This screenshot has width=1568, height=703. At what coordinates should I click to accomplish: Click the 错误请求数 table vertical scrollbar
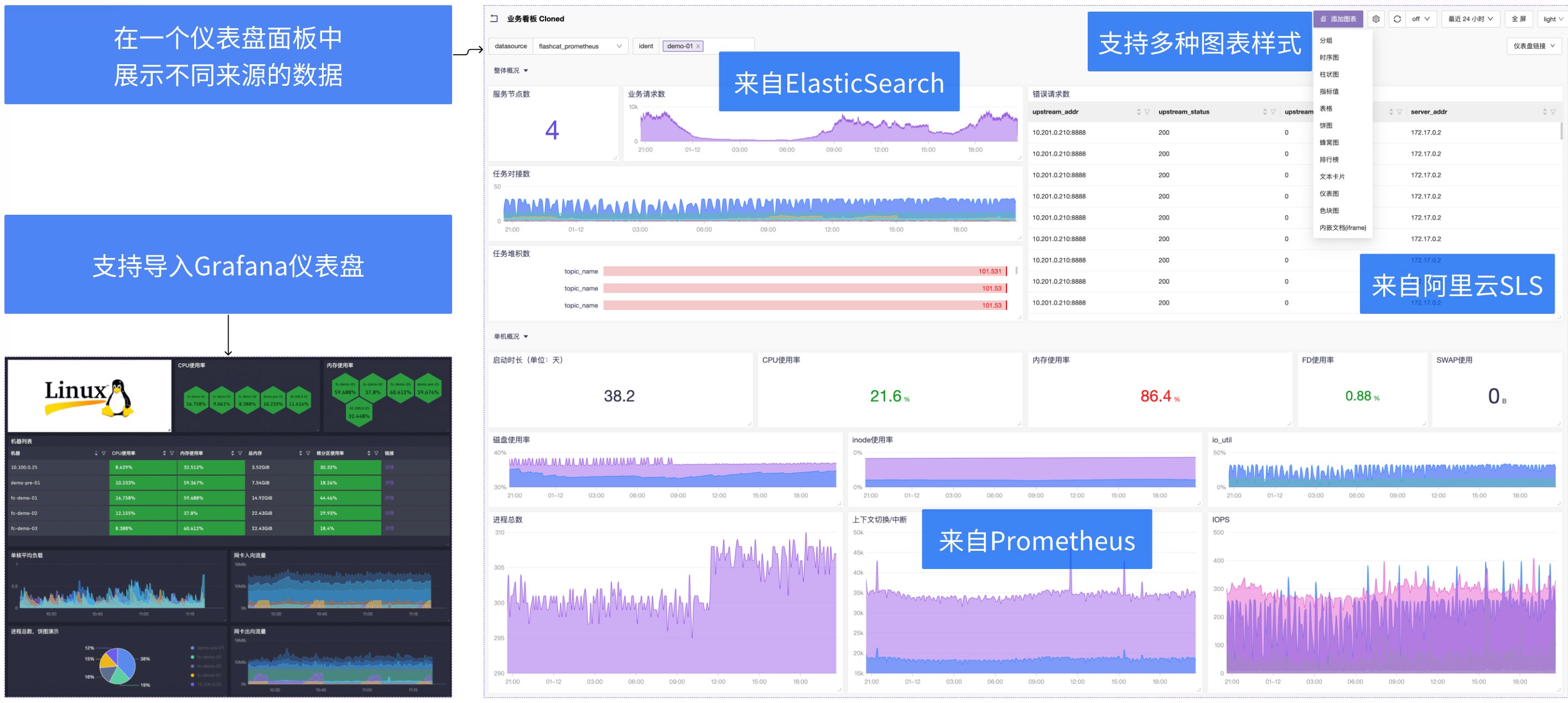pos(1561,132)
